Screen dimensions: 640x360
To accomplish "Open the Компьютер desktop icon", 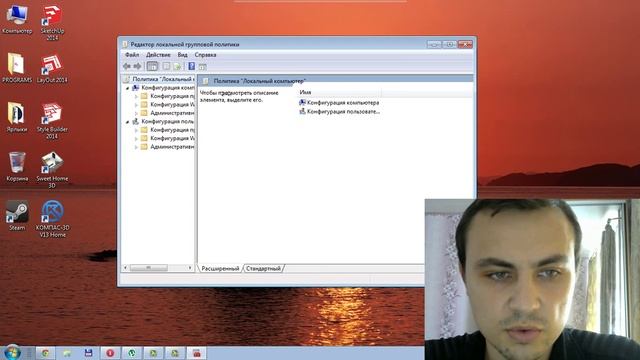I will (x=17, y=19).
